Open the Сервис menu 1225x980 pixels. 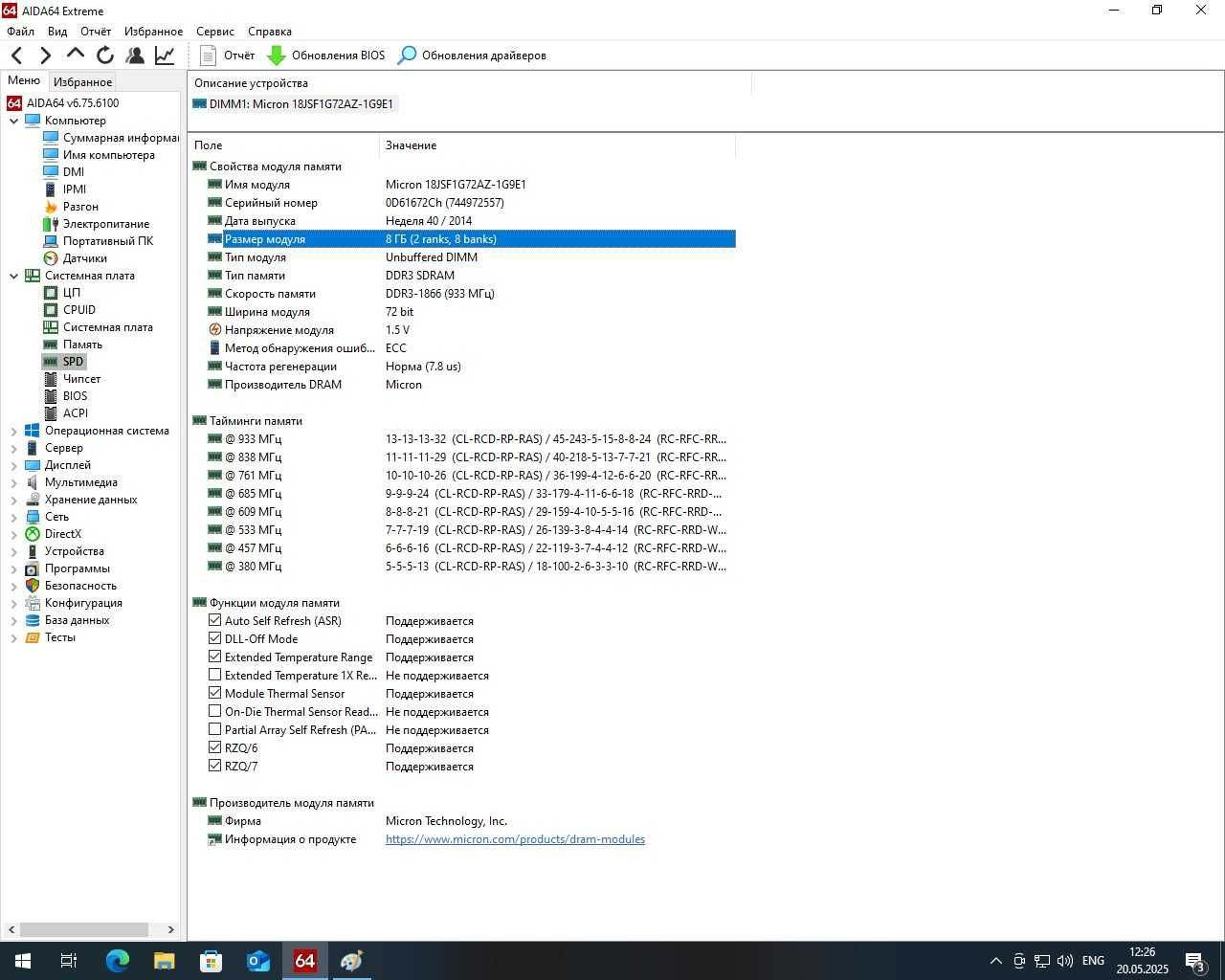click(x=215, y=32)
